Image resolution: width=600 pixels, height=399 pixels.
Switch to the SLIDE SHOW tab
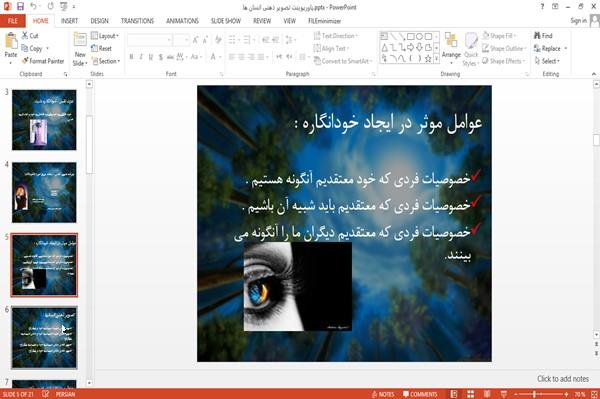pyautogui.click(x=226, y=21)
